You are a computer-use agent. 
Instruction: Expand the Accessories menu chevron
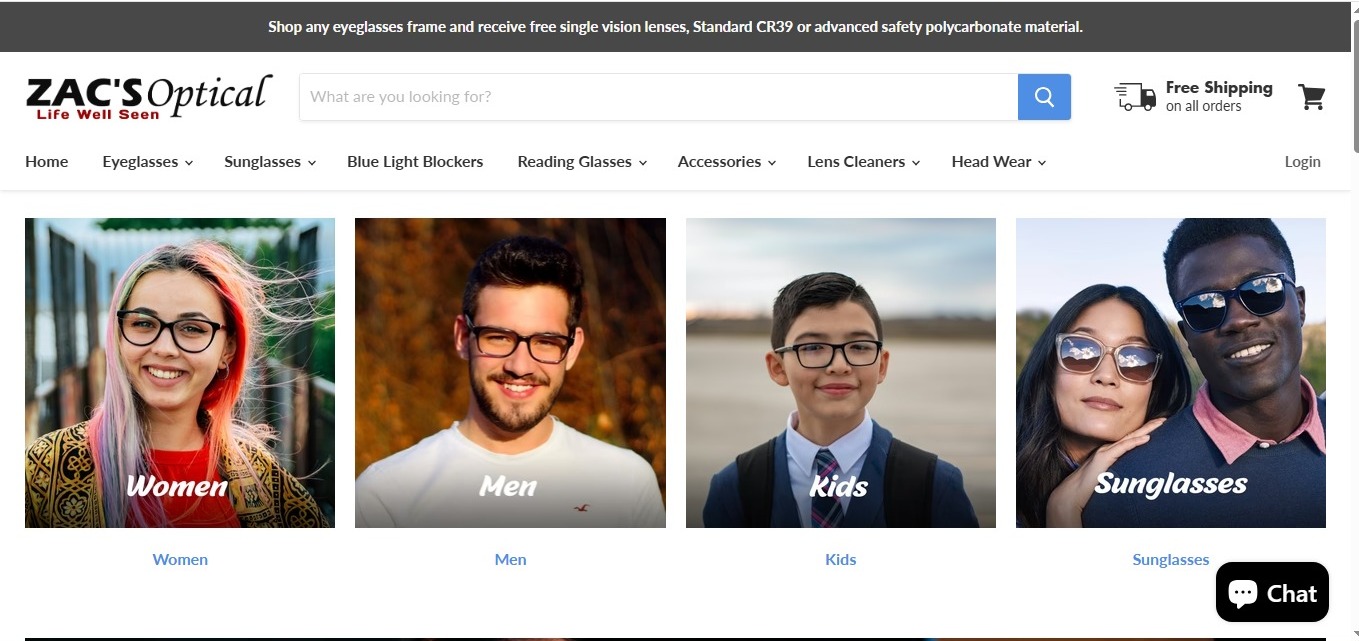(x=772, y=163)
